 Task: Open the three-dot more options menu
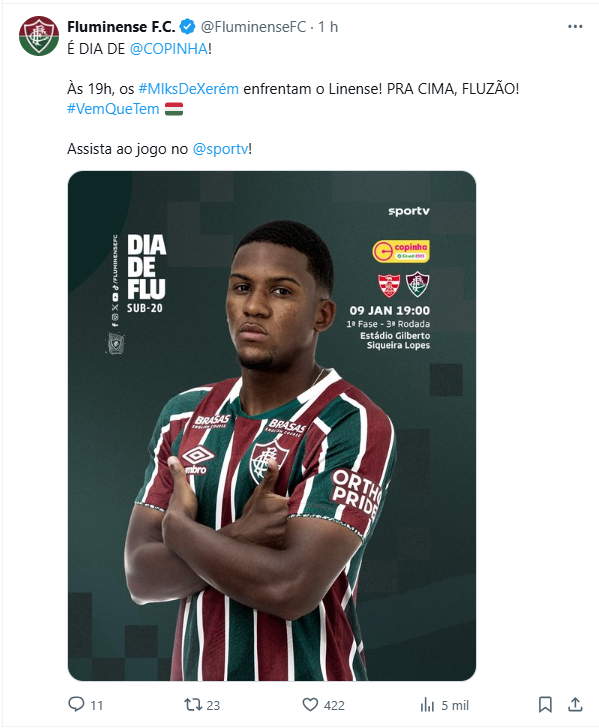pyautogui.click(x=575, y=26)
